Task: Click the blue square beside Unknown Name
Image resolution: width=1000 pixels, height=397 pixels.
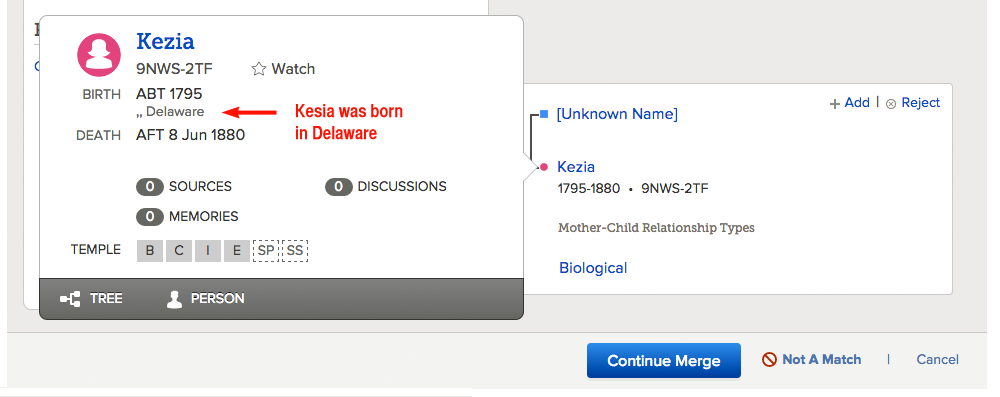Action: tap(544, 114)
